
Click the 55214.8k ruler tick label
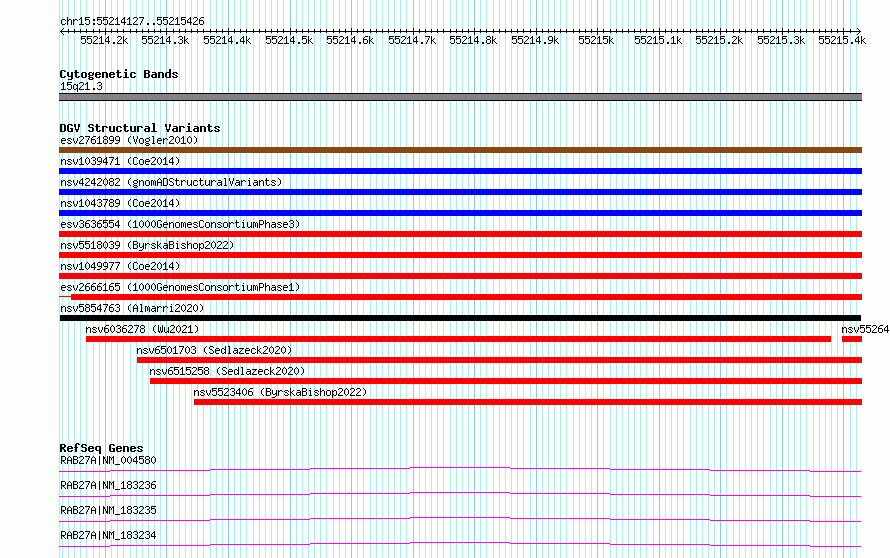473,40
